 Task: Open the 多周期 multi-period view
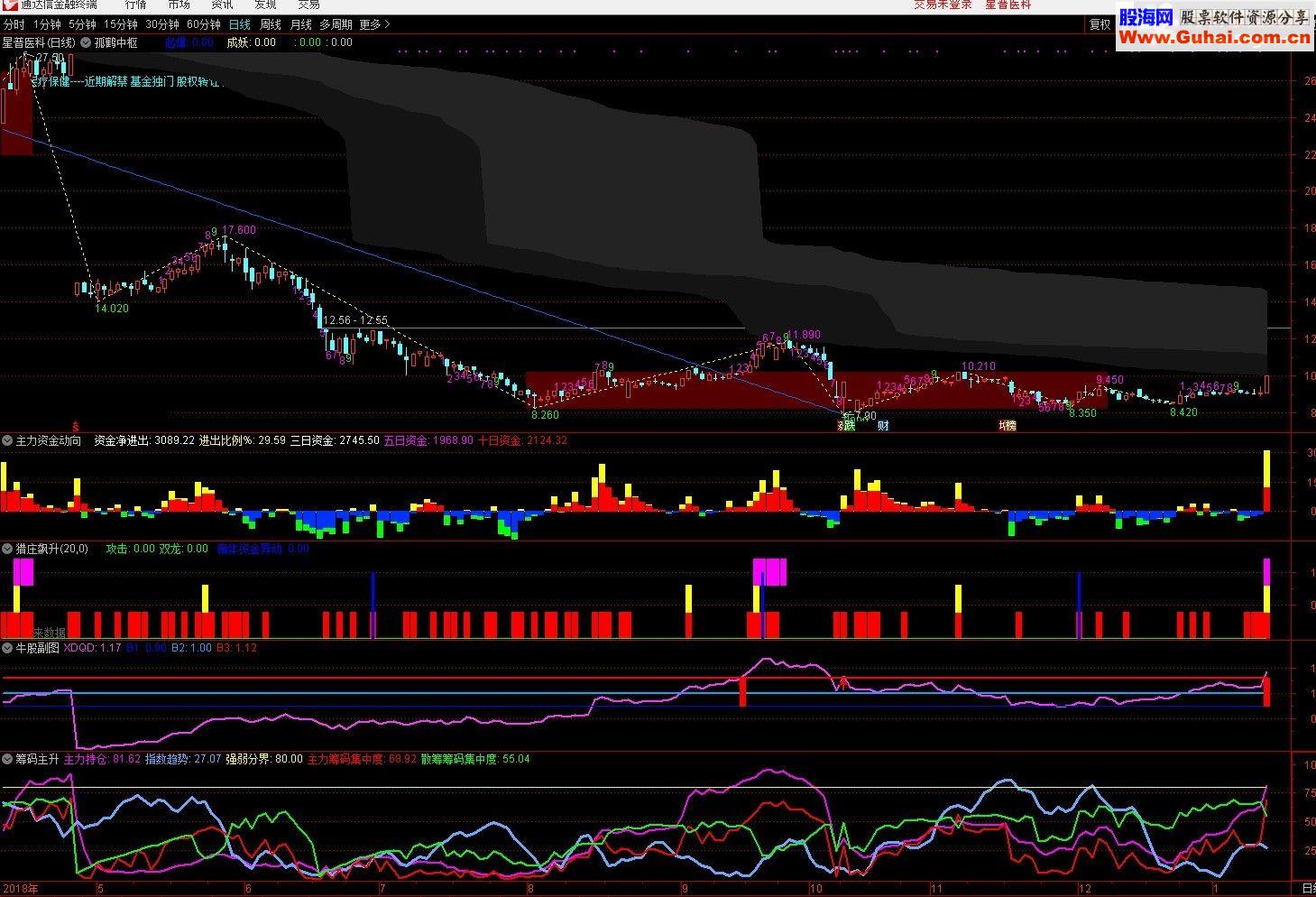(x=336, y=24)
